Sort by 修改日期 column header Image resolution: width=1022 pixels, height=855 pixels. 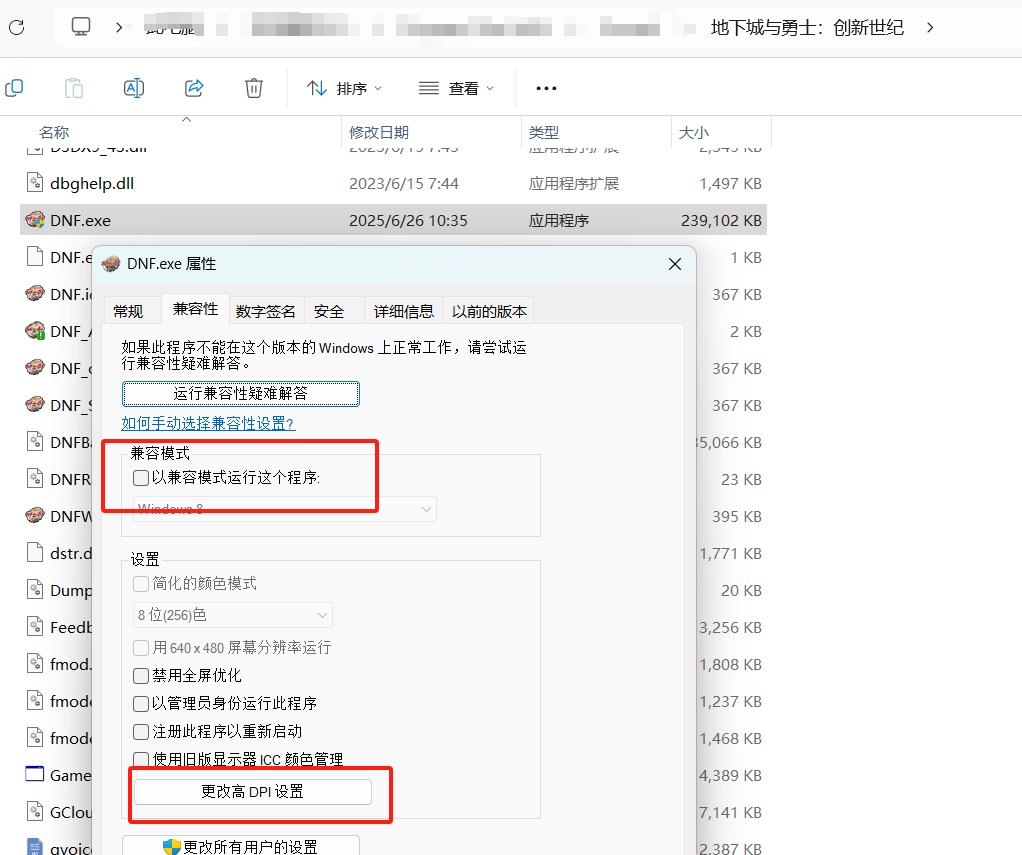[x=379, y=132]
